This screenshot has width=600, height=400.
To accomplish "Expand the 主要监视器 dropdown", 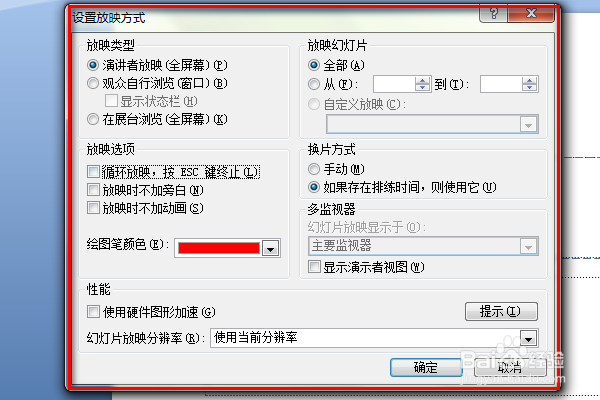I will pyautogui.click(x=528, y=247).
